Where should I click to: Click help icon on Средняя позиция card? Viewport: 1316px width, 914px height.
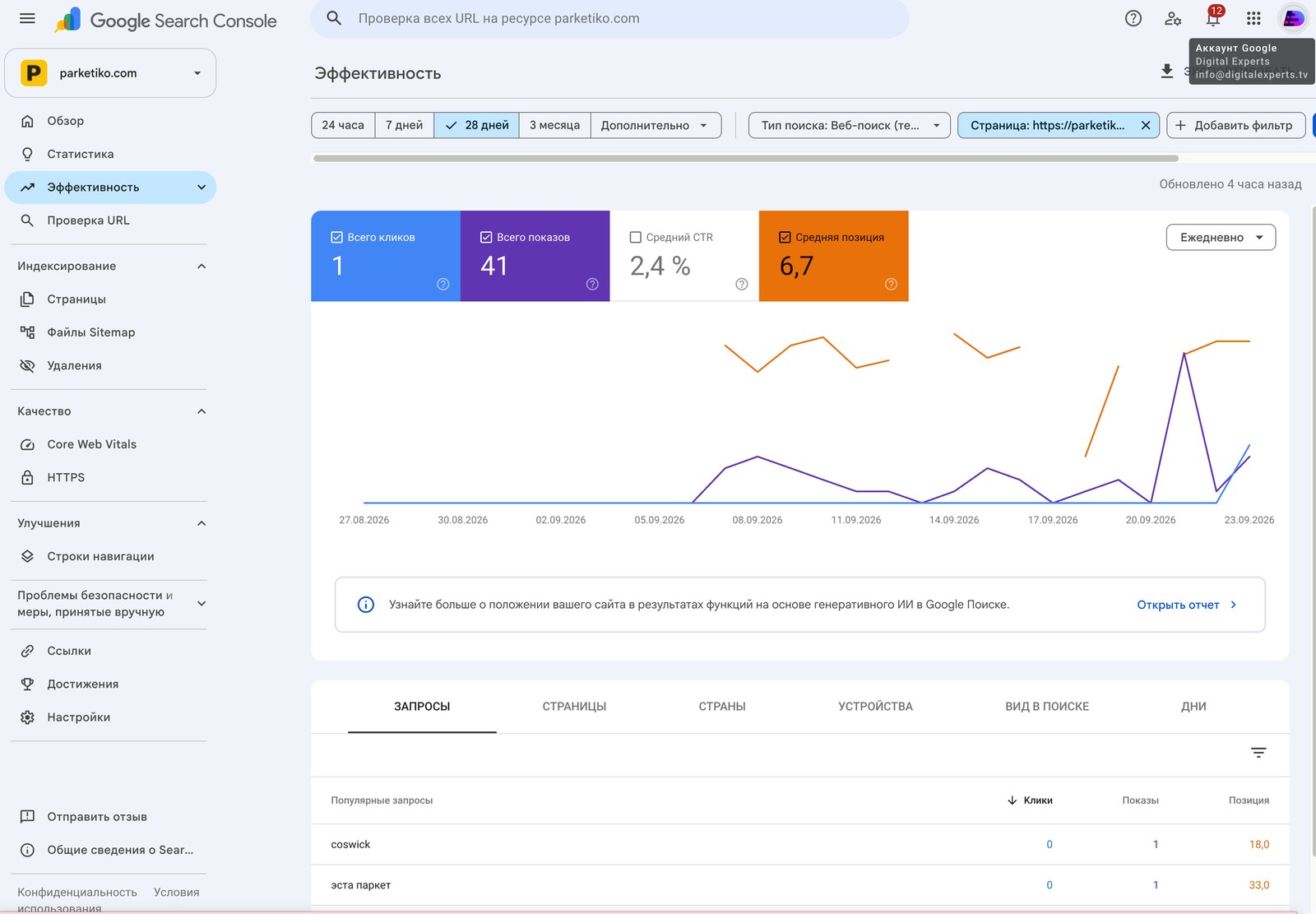891,284
